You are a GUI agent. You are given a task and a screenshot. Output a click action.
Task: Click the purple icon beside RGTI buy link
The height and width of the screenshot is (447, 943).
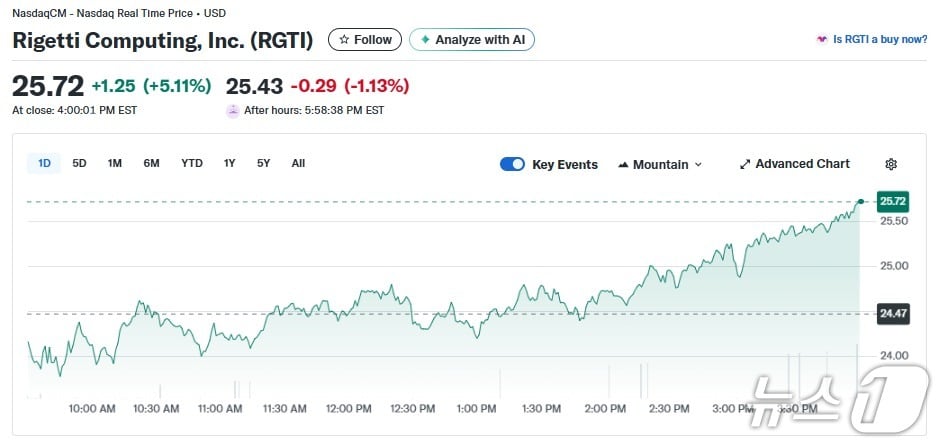point(823,40)
